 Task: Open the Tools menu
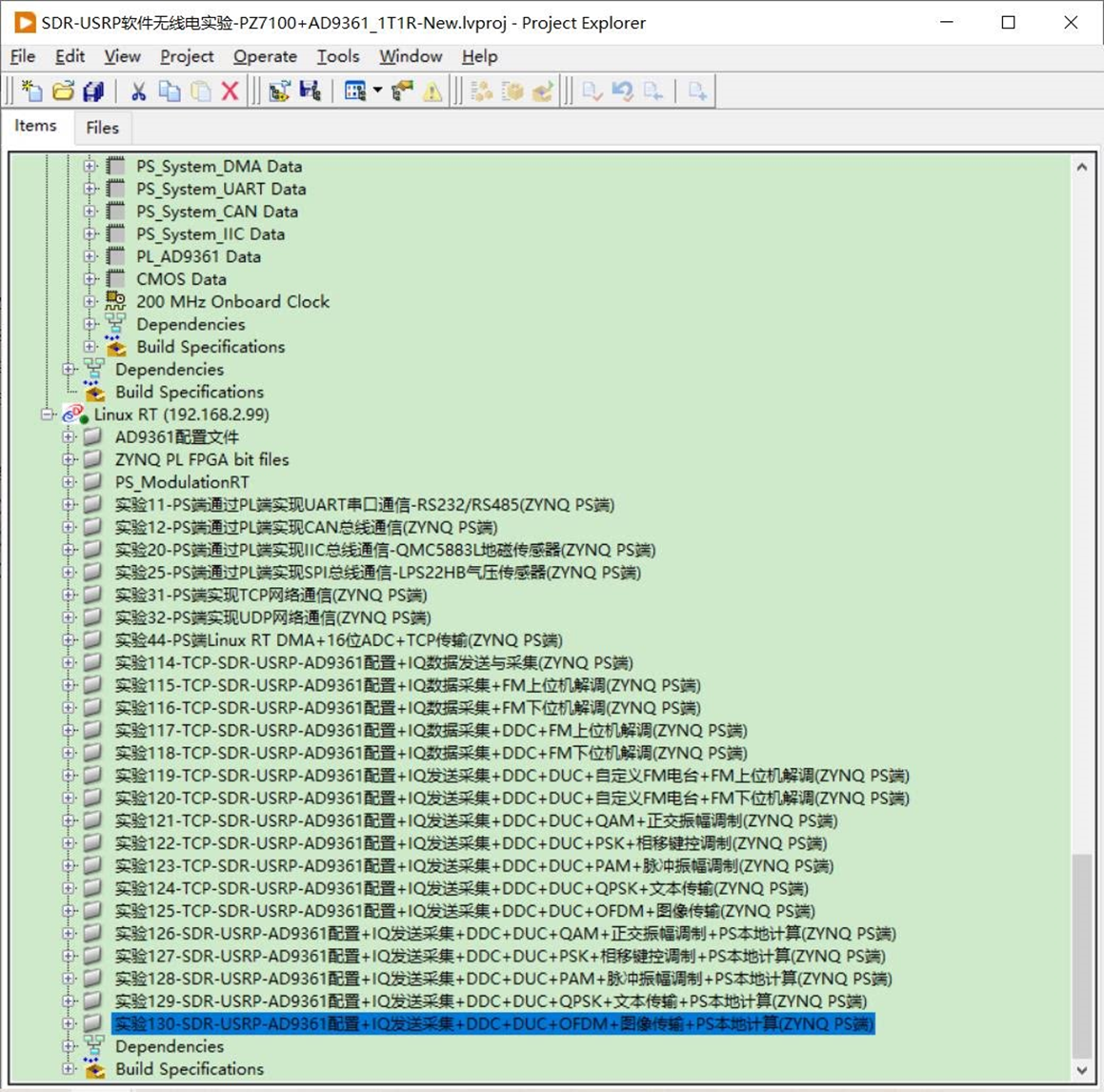[338, 56]
